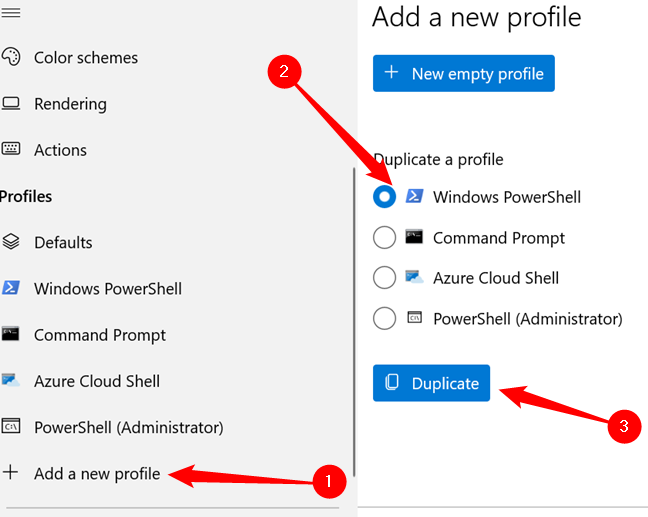
Task: Click the Color schemes palette icon
Action: point(11,58)
